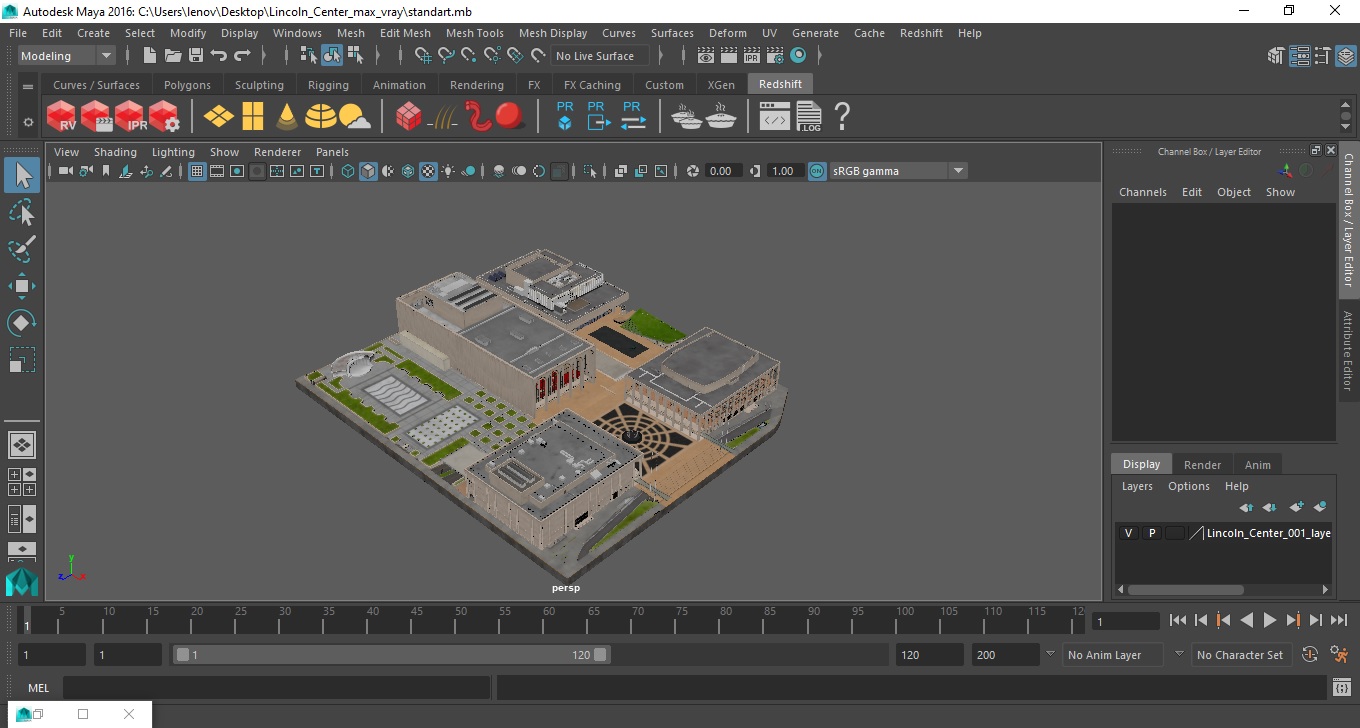Click the red sphere material shelf icon
The image size is (1360, 728).
pos(510,116)
